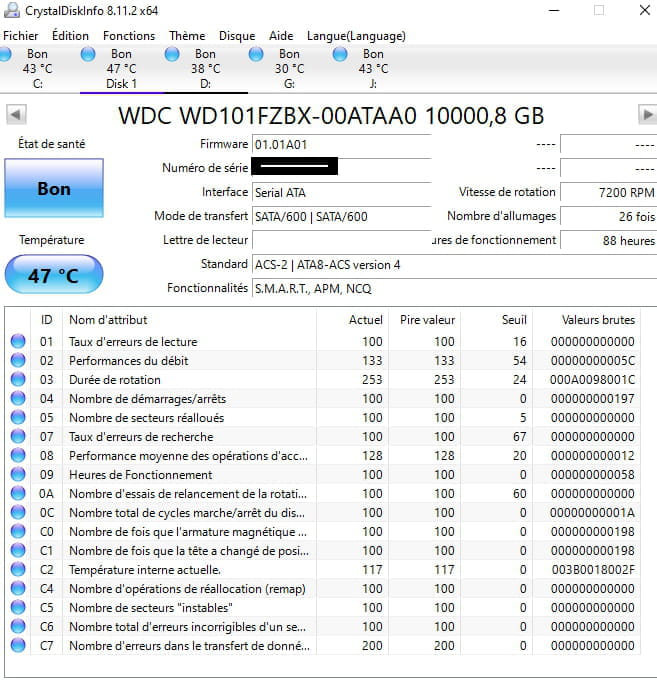Open the Thème menu
The image size is (657, 681).
point(187,36)
